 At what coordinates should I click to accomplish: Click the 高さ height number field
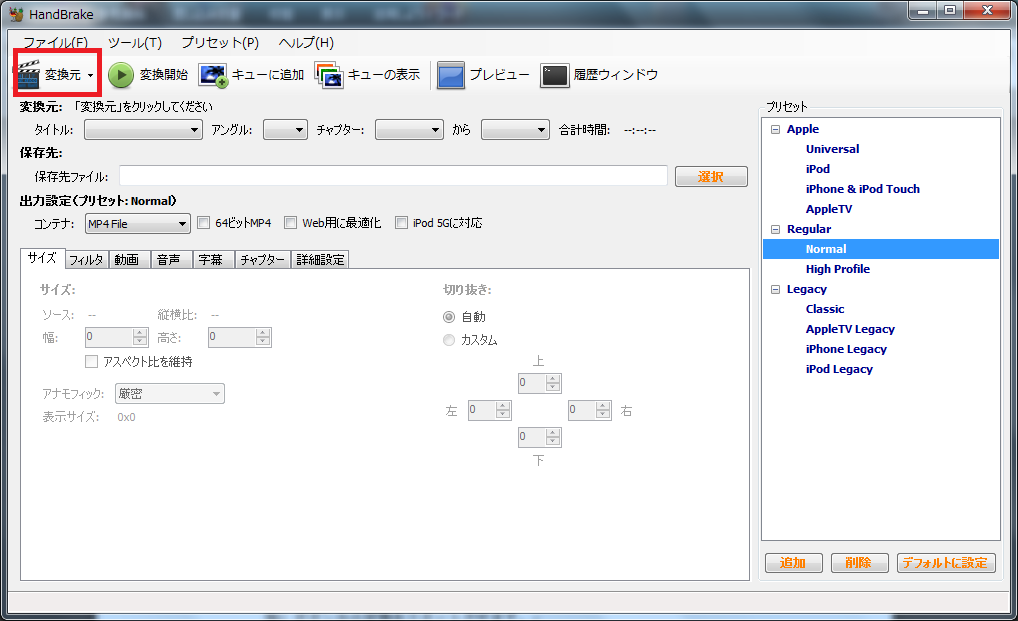[240, 337]
